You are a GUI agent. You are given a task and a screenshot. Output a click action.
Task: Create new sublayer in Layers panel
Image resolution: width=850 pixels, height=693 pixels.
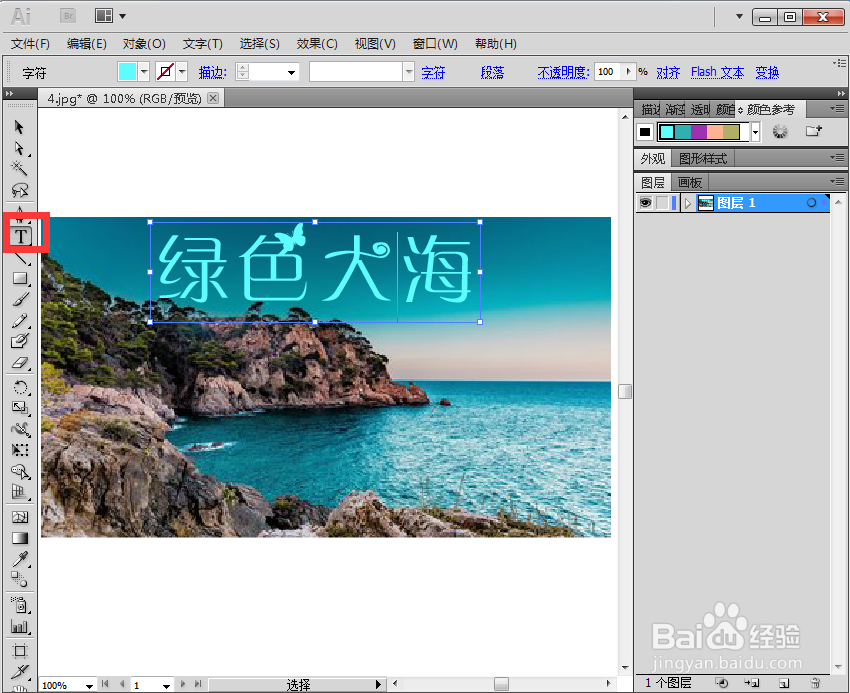click(x=752, y=683)
